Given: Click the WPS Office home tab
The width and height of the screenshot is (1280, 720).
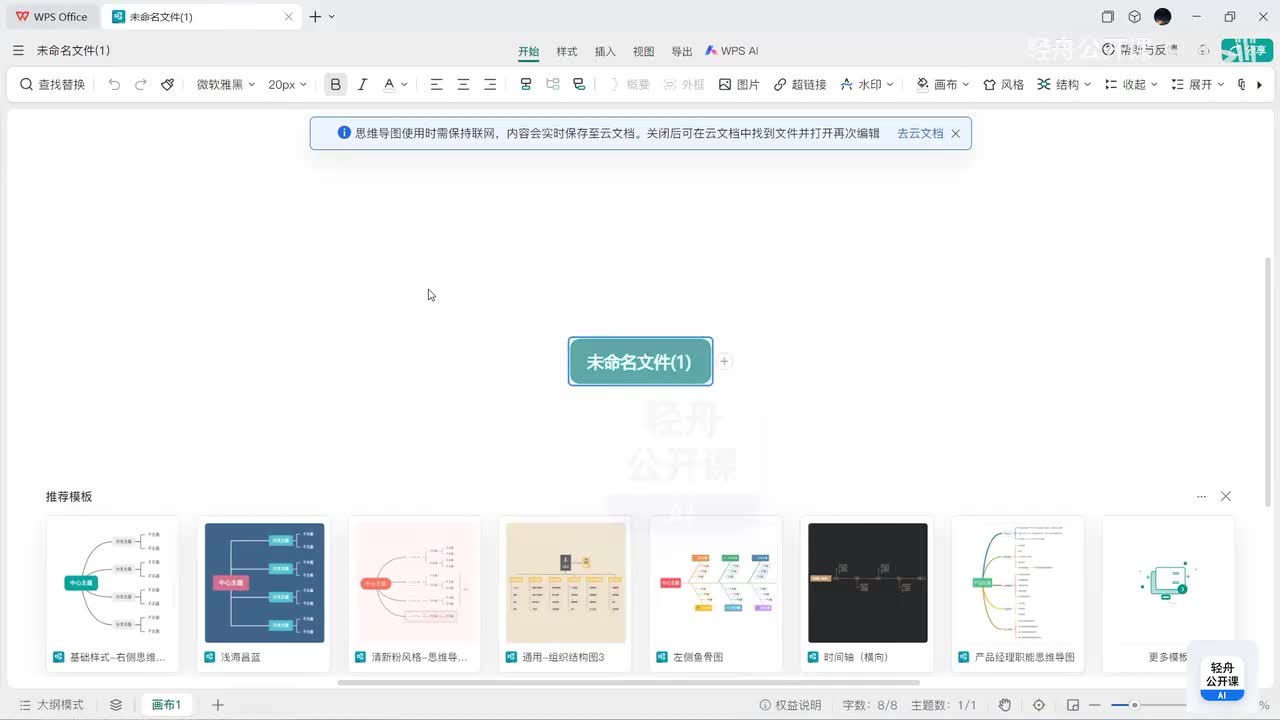Looking at the screenshot, I should point(51,17).
